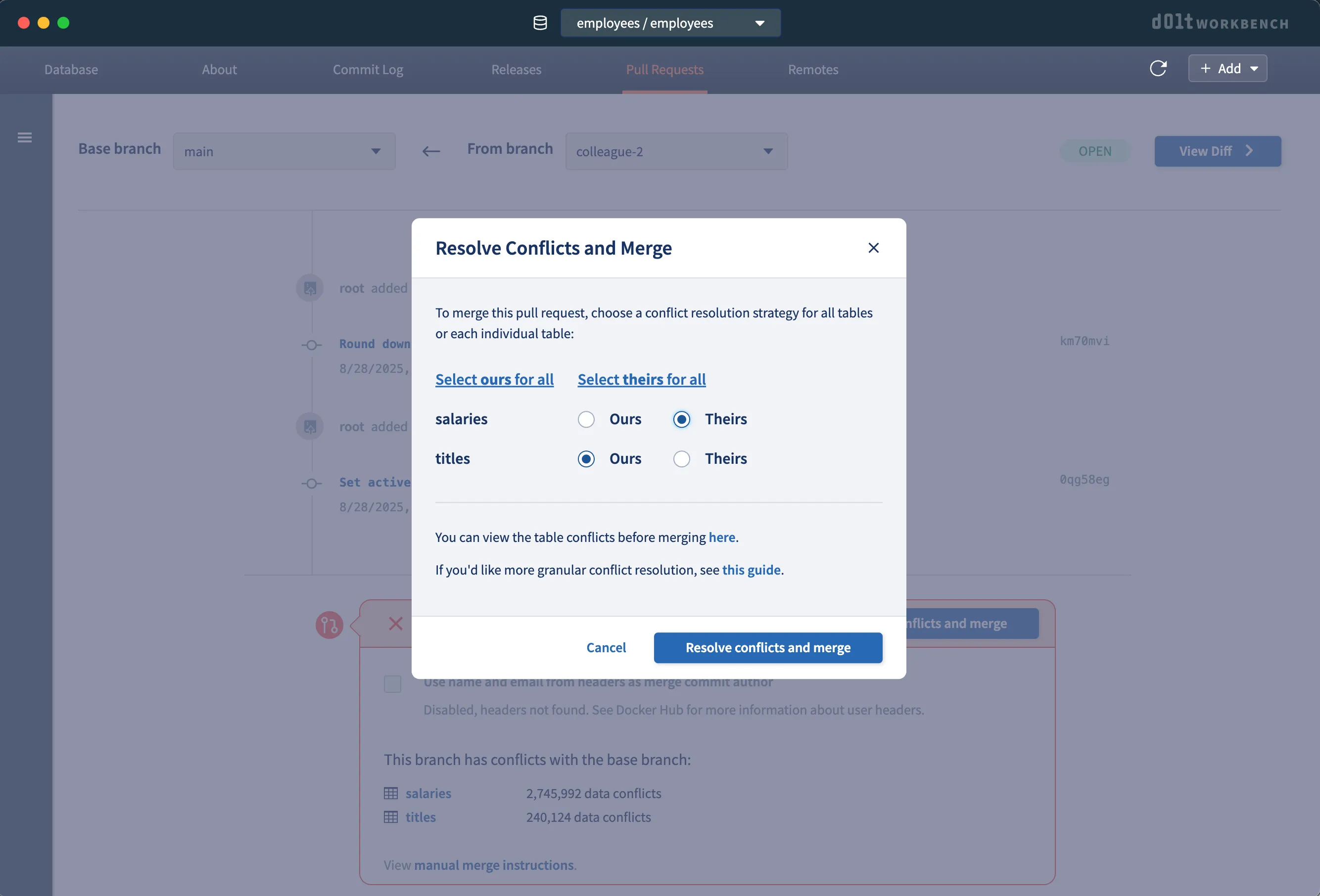Open the Releases tab
The height and width of the screenshot is (896, 1320).
516,70
